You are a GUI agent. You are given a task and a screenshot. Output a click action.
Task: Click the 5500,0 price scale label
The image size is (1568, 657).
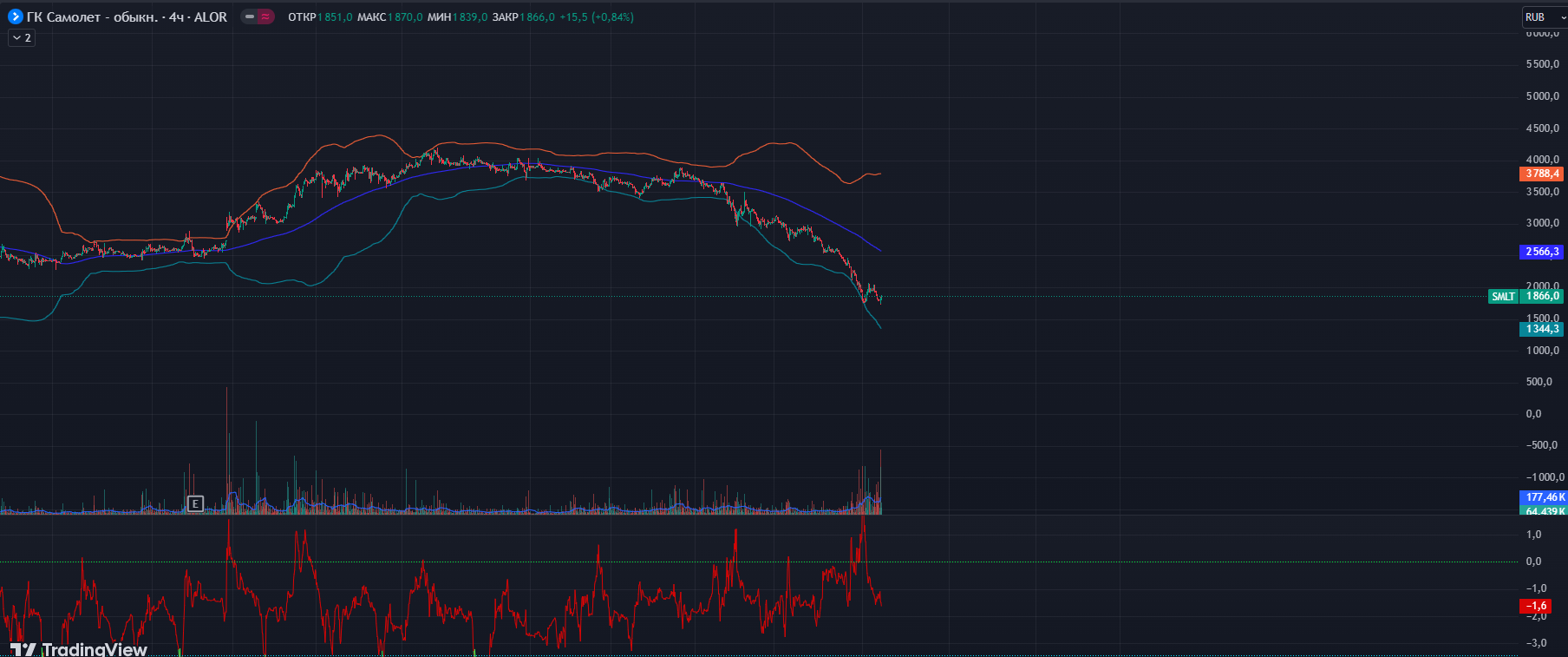[1542, 64]
